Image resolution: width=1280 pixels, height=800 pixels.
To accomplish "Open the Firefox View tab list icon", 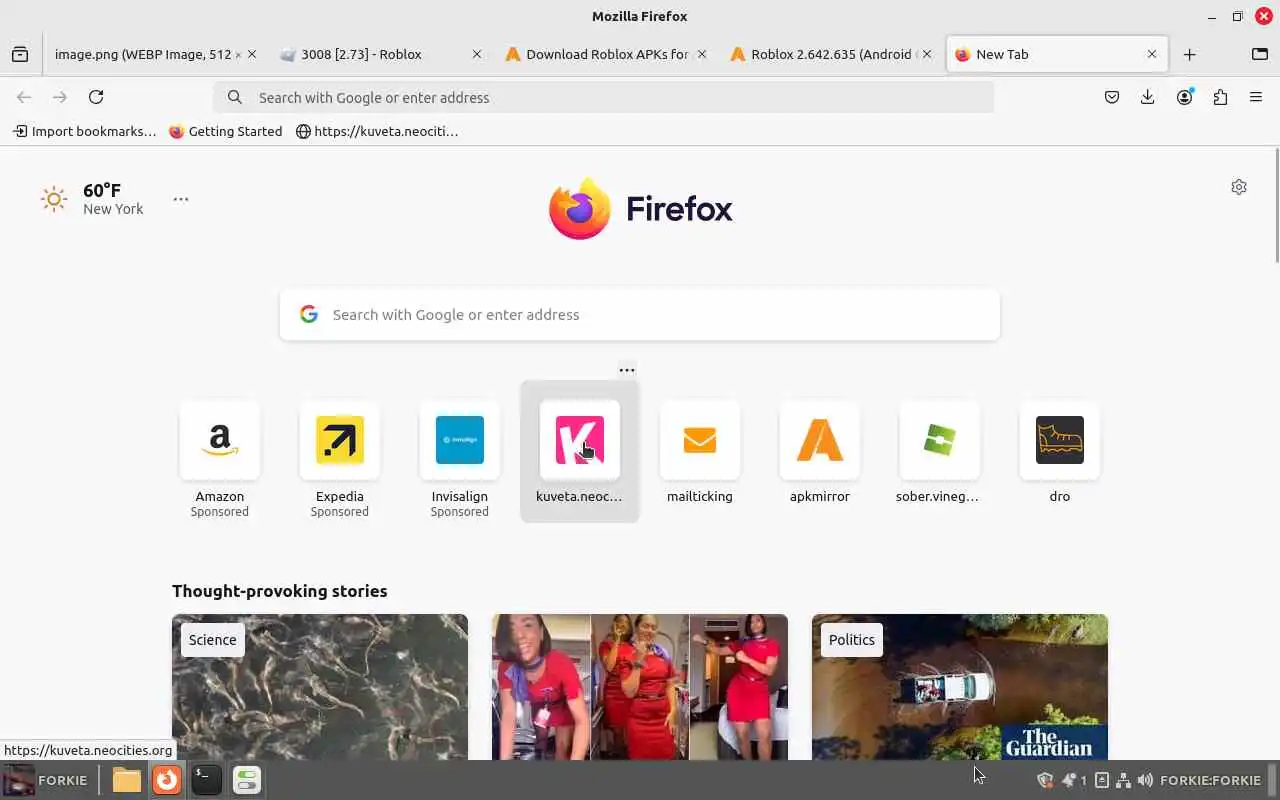I will [x=20, y=55].
